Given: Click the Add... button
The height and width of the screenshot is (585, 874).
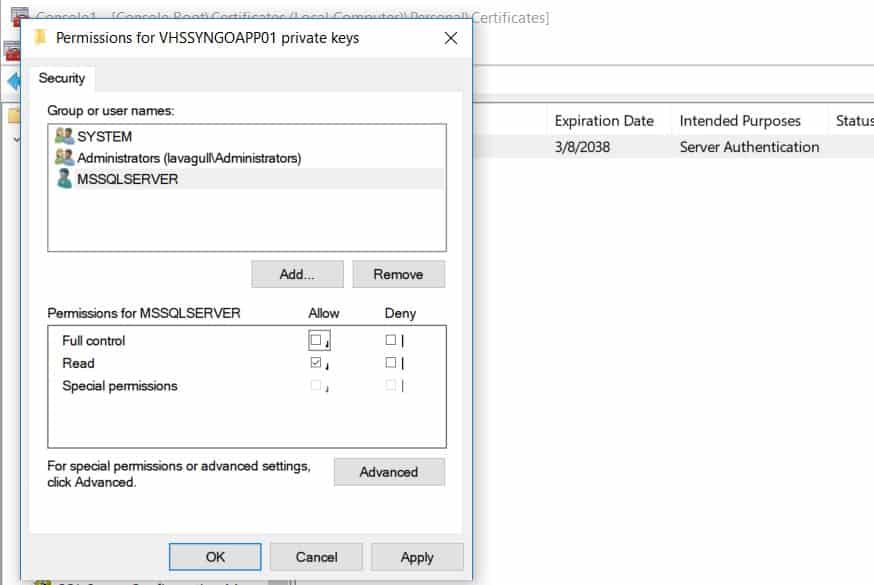Looking at the screenshot, I should click(297, 274).
